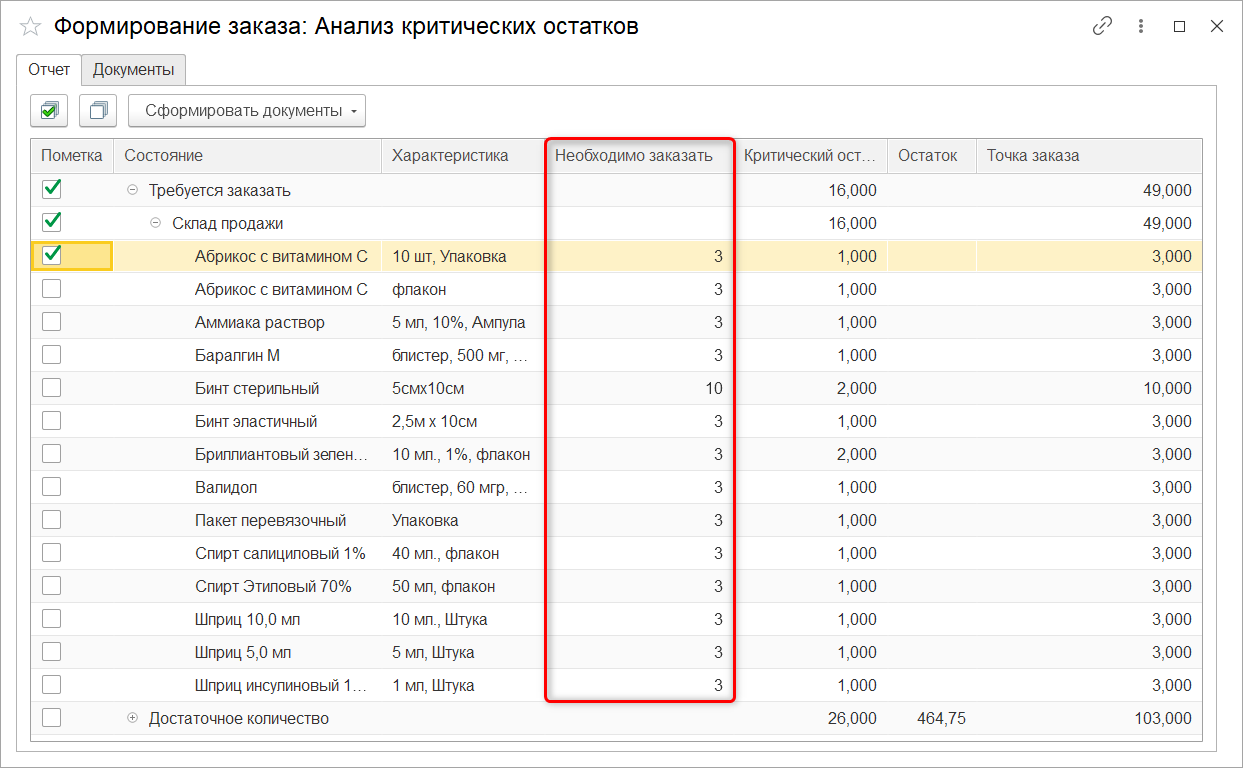
Task: Select the Отчет tab
Action: pyautogui.click(x=49, y=70)
